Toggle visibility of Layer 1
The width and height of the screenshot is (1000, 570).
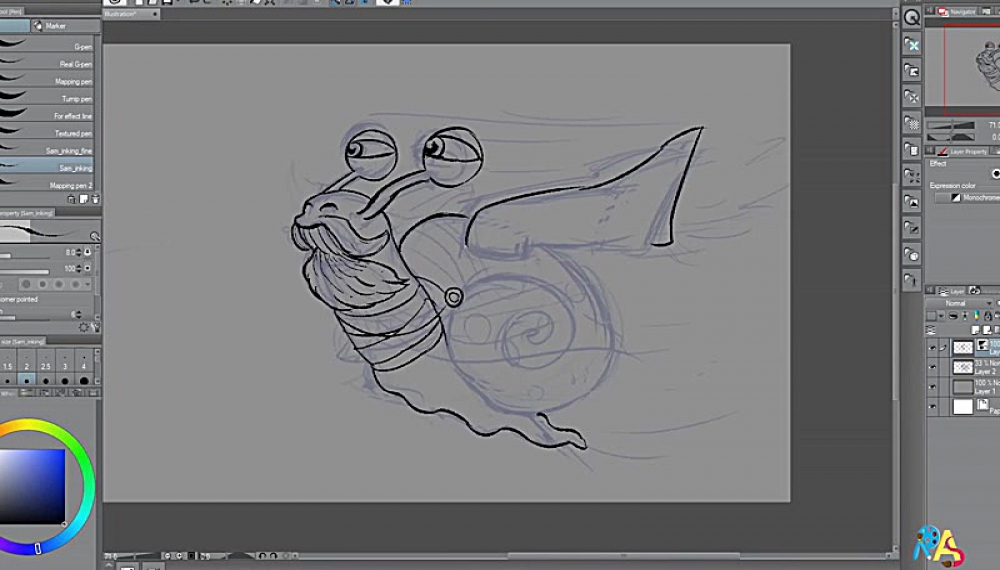pos(933,387)
